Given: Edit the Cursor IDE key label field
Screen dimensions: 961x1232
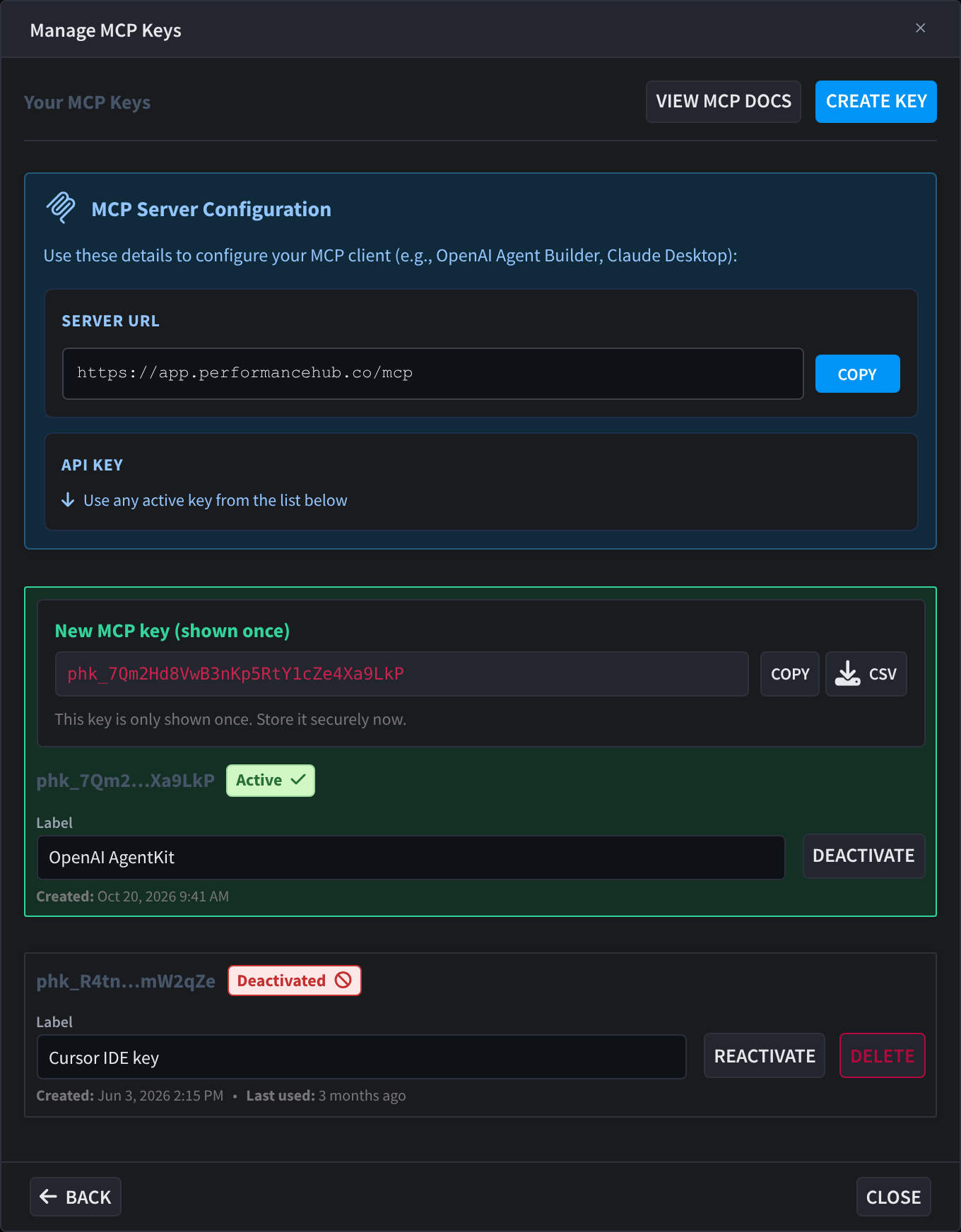Looking at the screenshot, I should tap(361, 1058).
